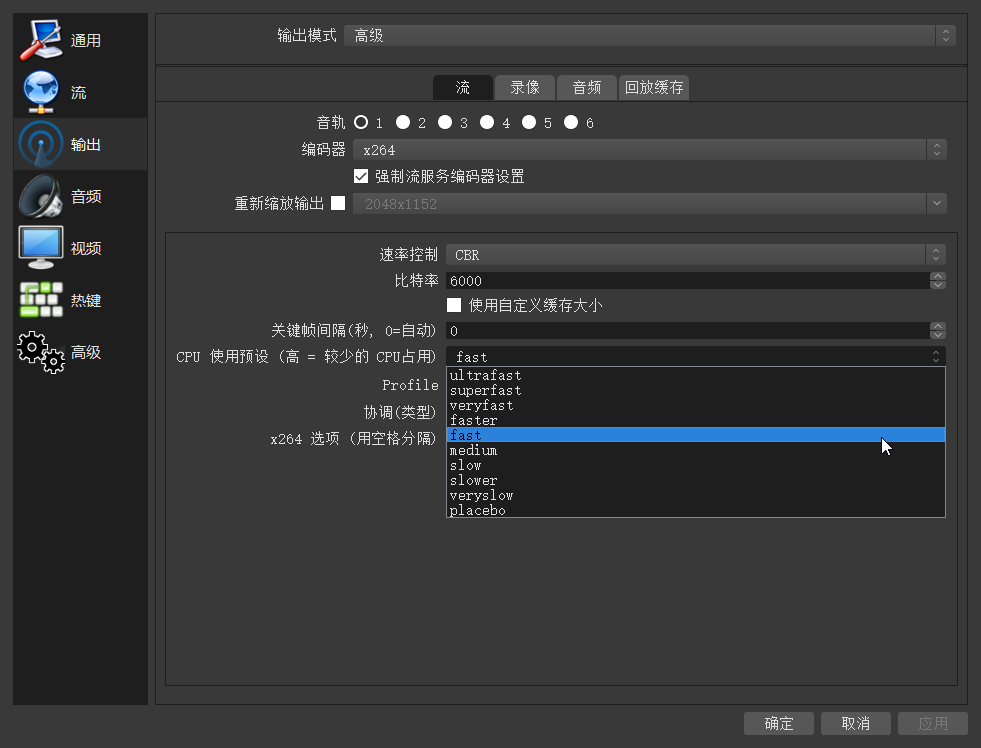Open the 2048x1152 rescale resolution dropdown

pos(649,203)
